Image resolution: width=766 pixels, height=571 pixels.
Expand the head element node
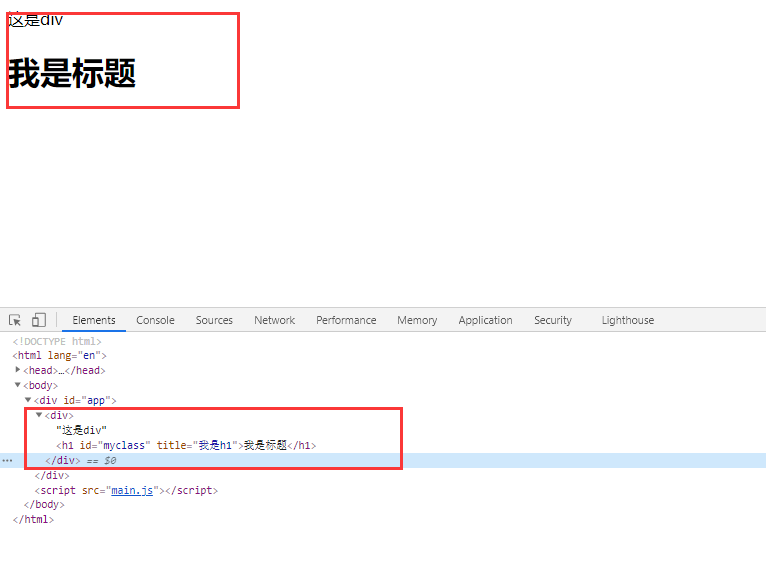click(18, 370)
